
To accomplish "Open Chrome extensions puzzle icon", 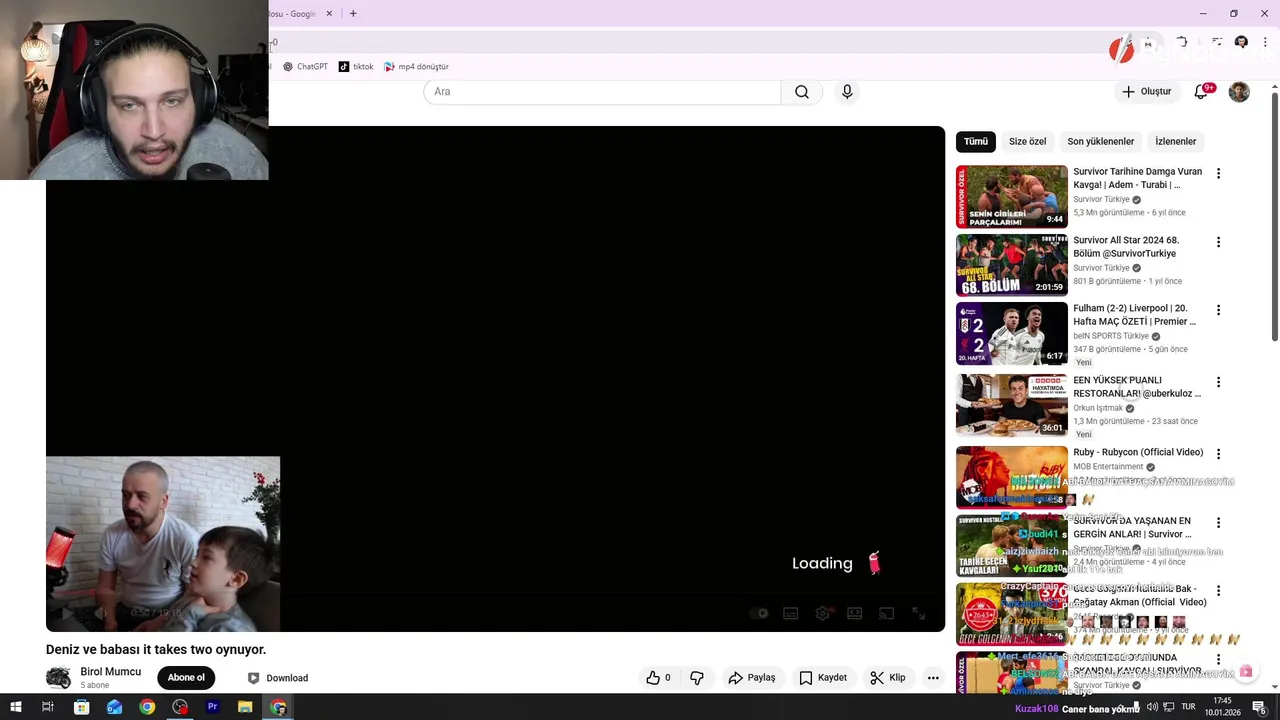I will [x=1182, y=43].
